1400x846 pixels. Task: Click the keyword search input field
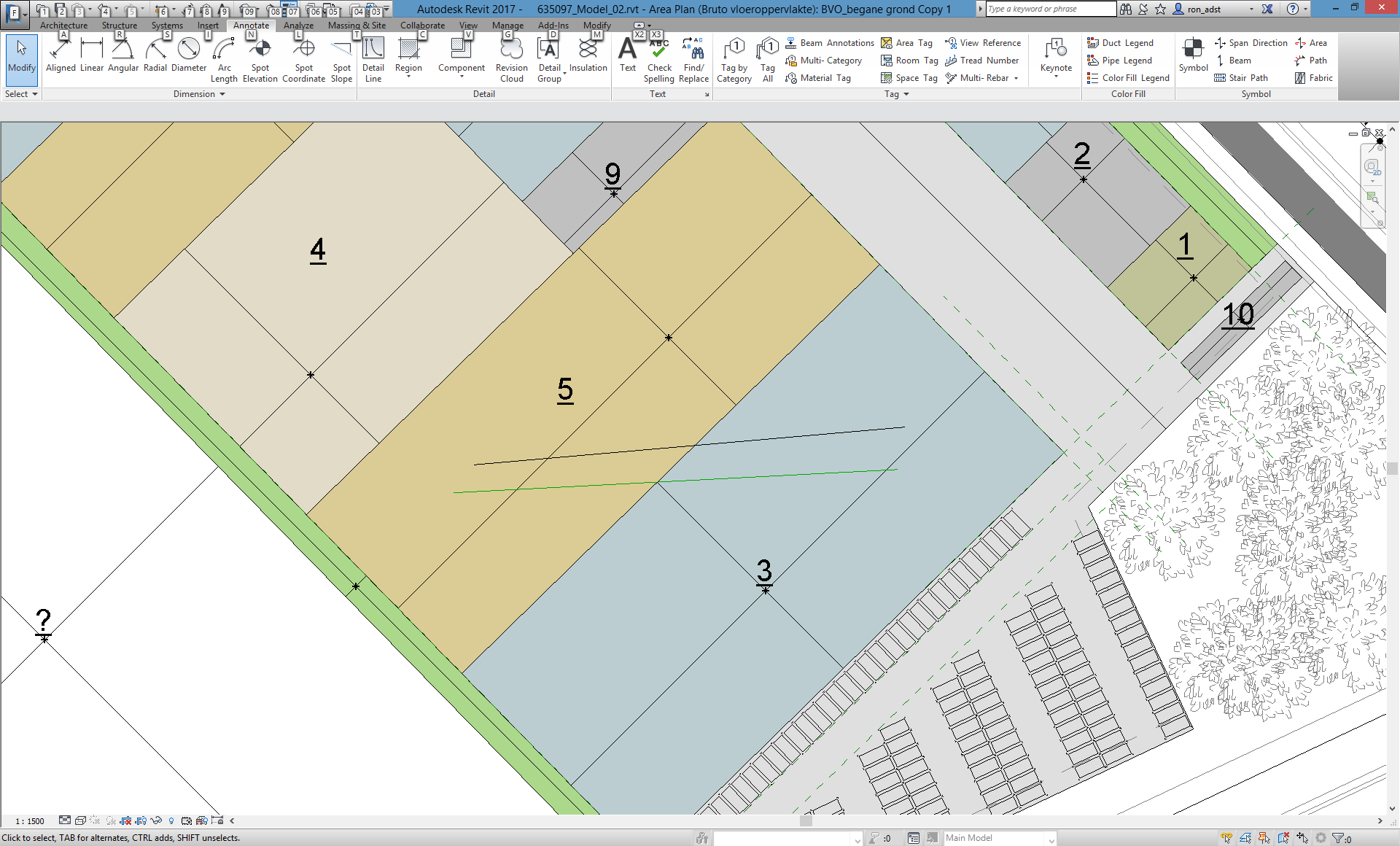coord(1050,9)
